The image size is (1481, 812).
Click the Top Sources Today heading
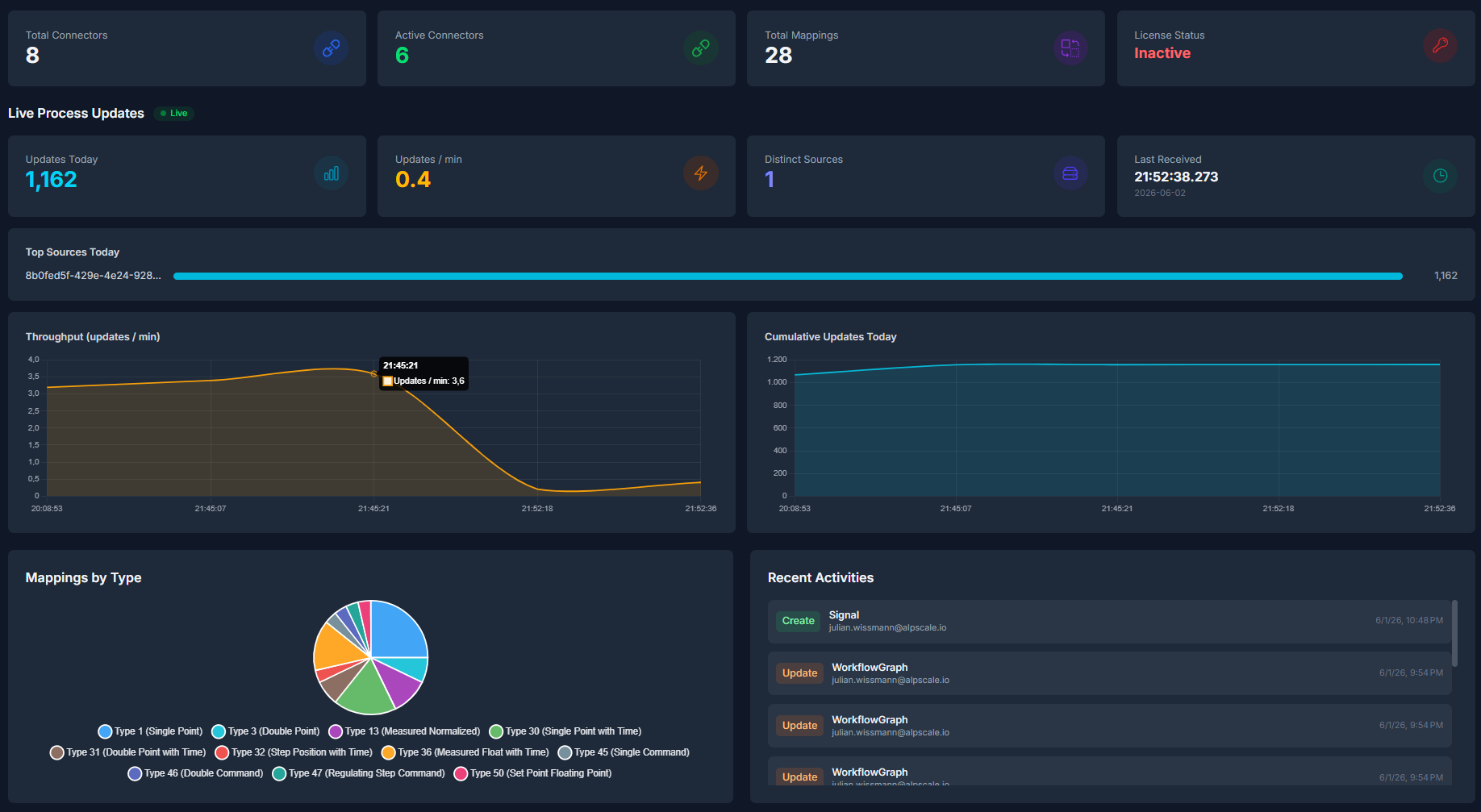tap(72, 252)
